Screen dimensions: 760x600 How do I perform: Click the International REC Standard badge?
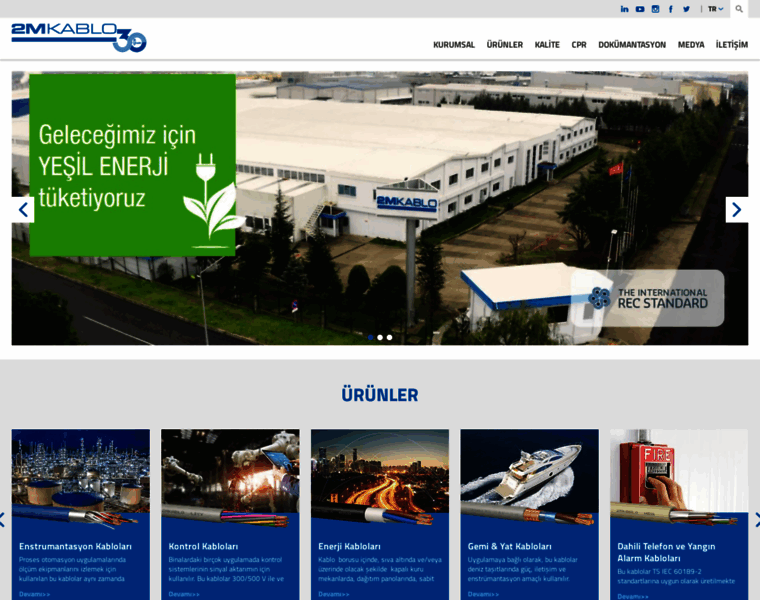pyautogui.click(x=648, y=298)
